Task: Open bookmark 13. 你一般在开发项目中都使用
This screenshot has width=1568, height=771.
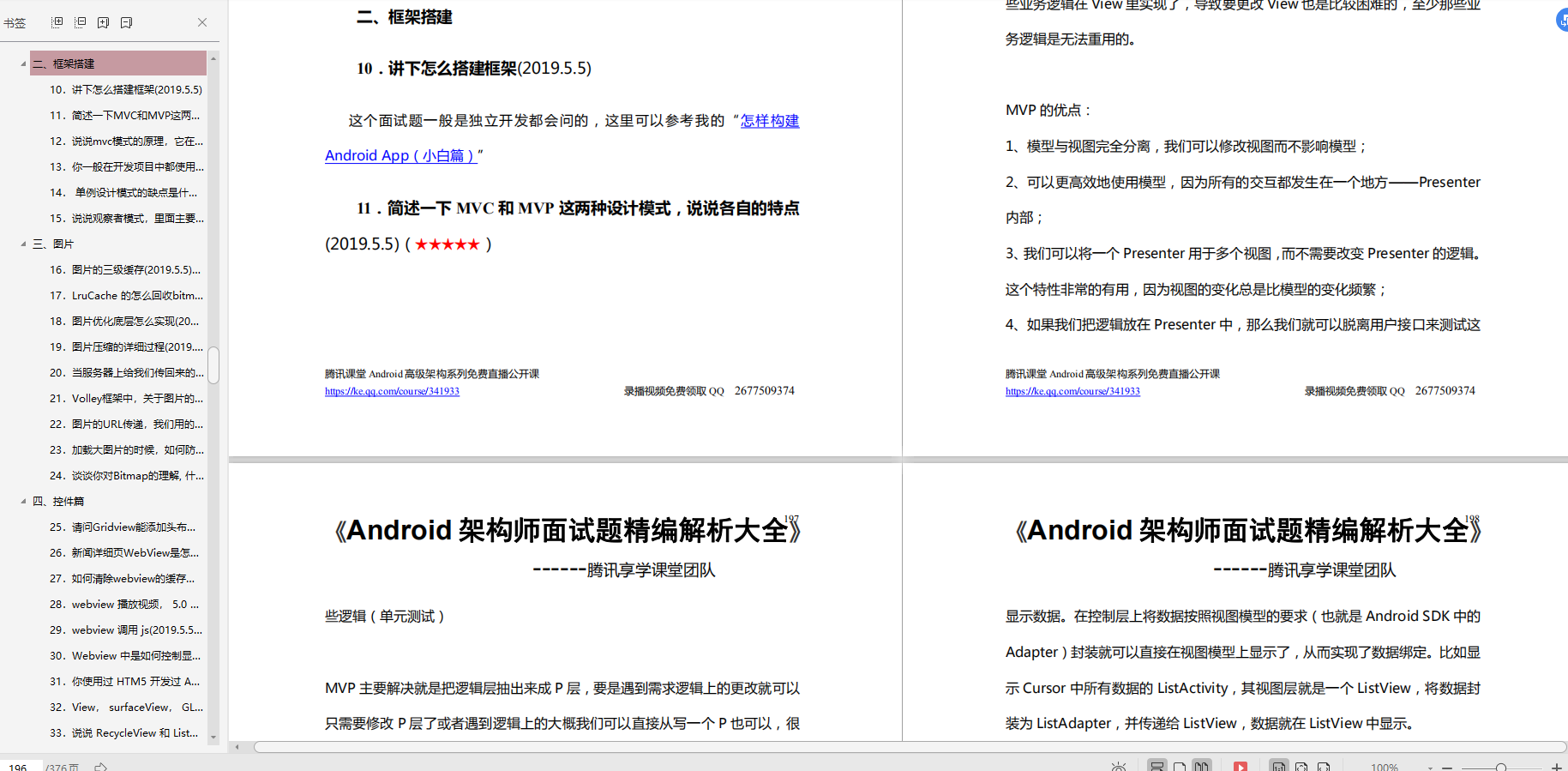Action: [126, 166]
